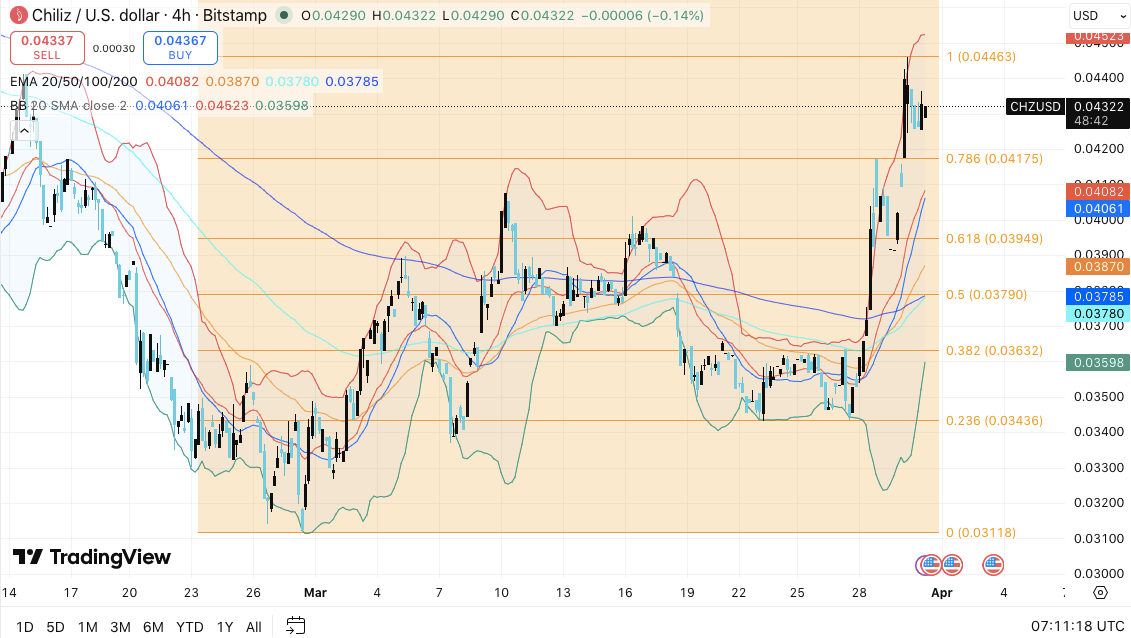Click the small collapse chevron on the chart's left edge

tap(23, 130)
